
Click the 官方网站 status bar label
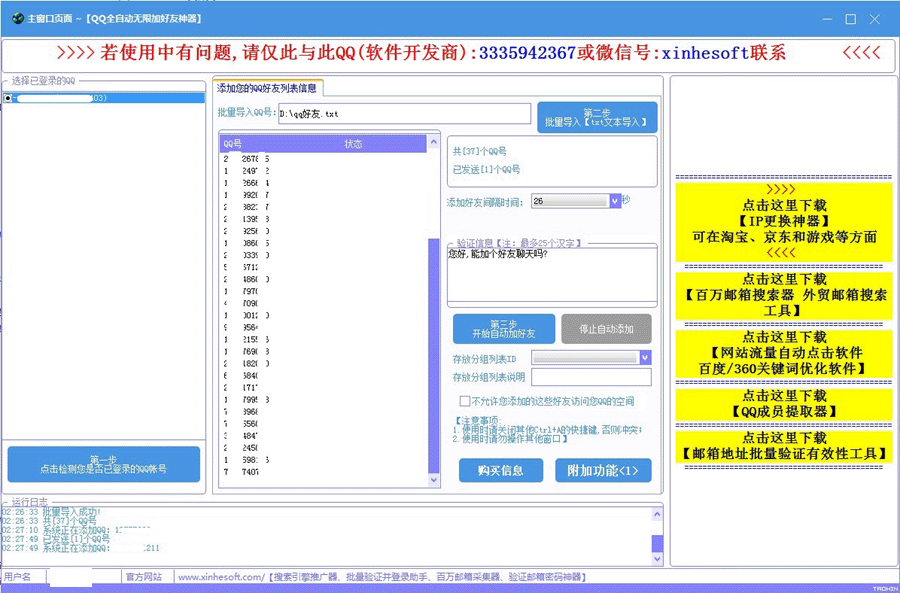point(143,577)
